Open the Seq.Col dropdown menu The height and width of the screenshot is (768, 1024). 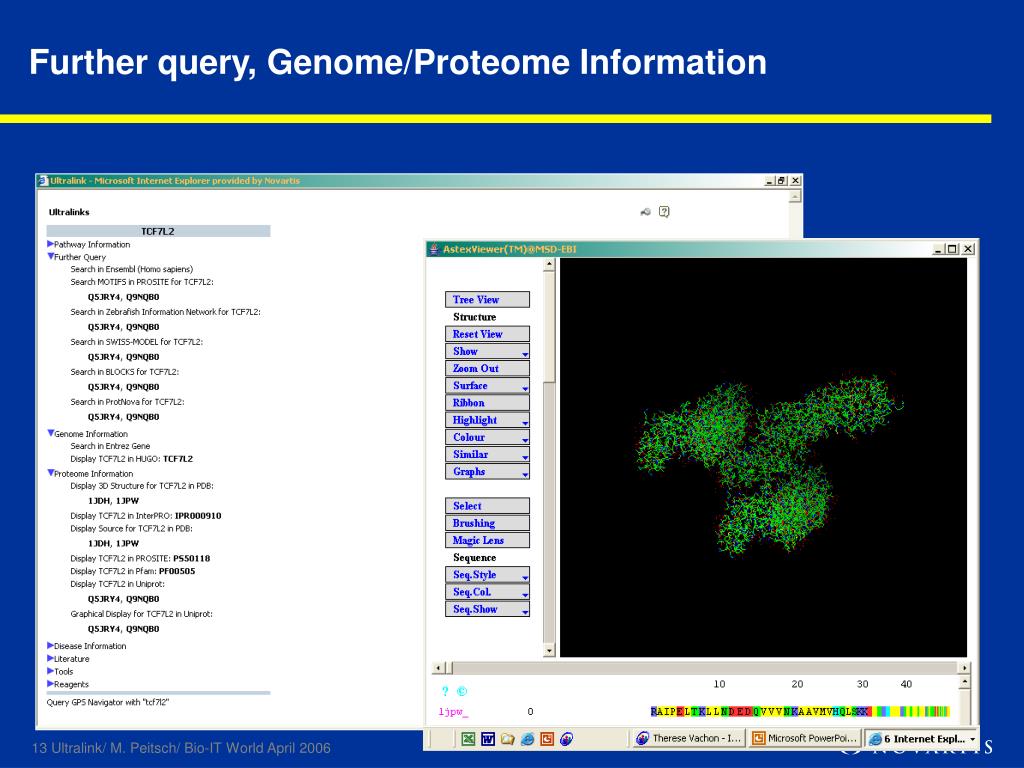click(x=487, y=592)
